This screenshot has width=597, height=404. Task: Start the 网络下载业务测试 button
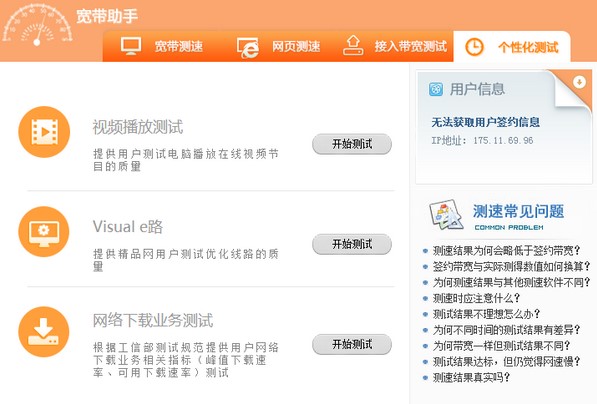click(x=352, y=344)
